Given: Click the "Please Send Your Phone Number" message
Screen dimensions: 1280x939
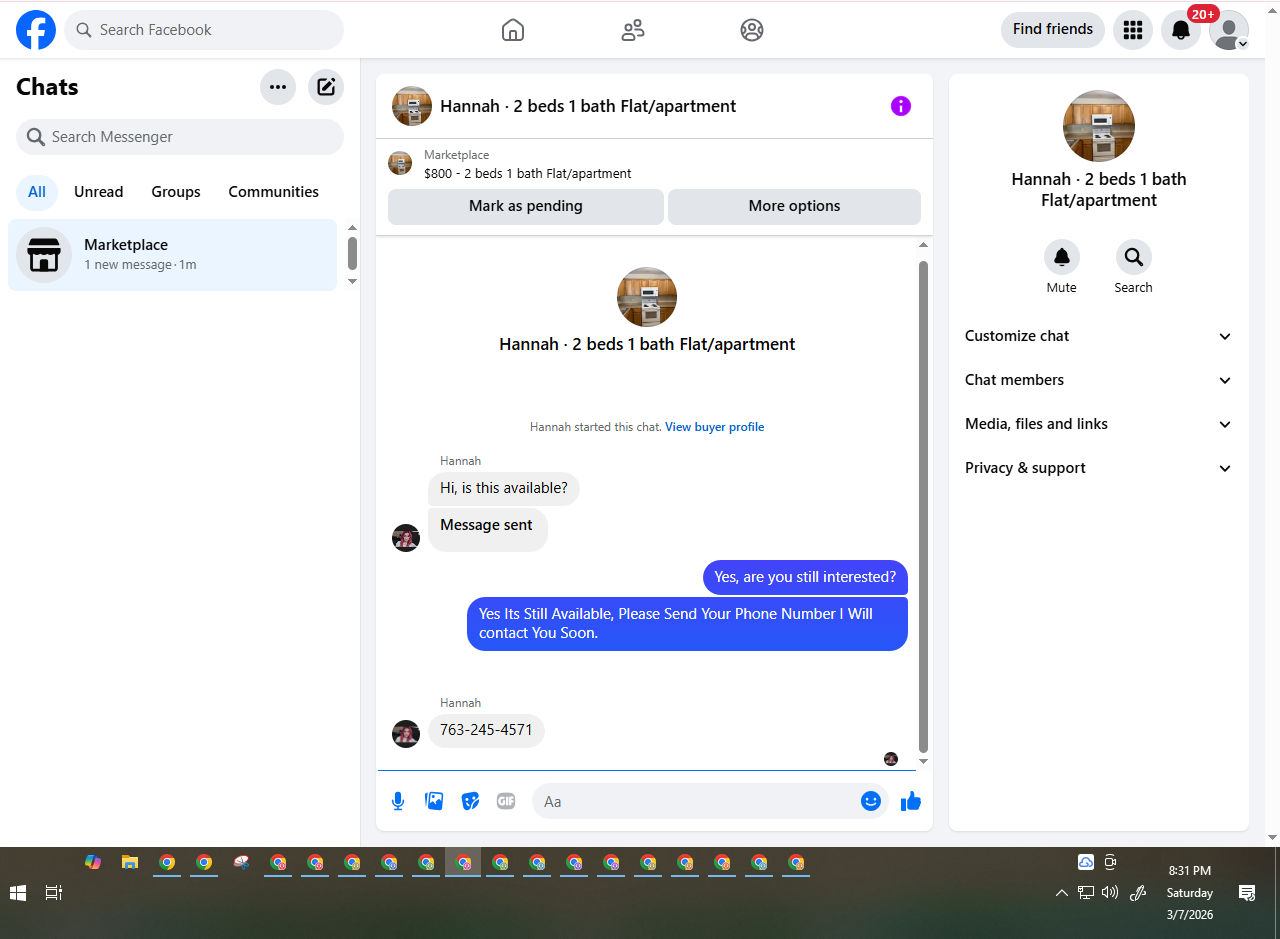Looking at the screenshot, I should pos(688,624).
